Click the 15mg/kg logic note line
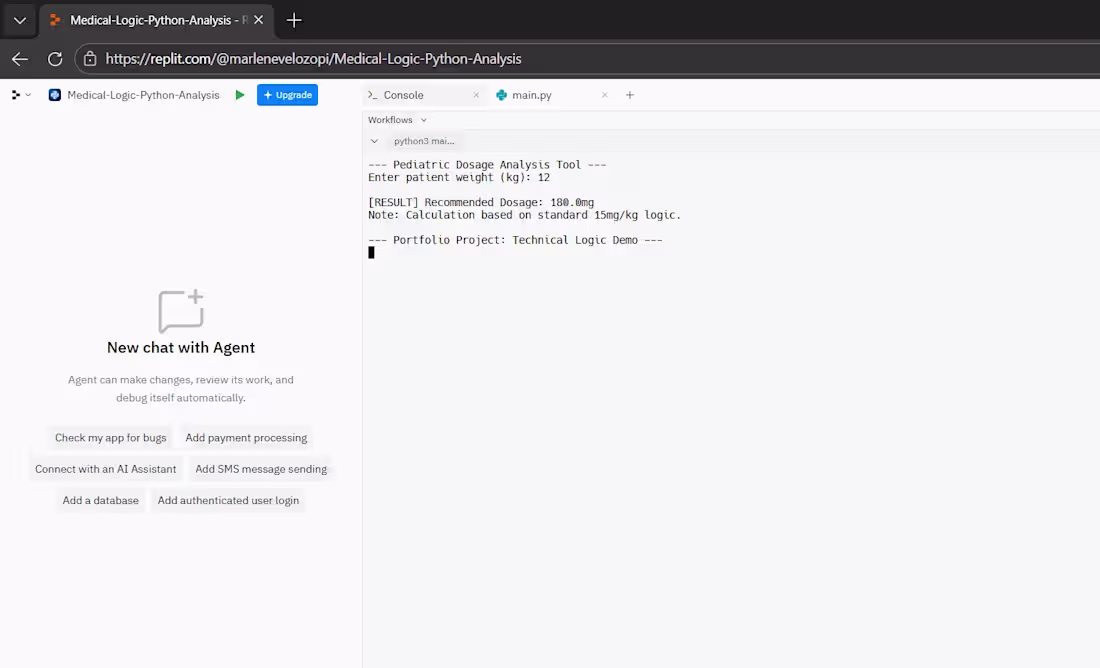 pyautogui.click(x=524, y=215)
